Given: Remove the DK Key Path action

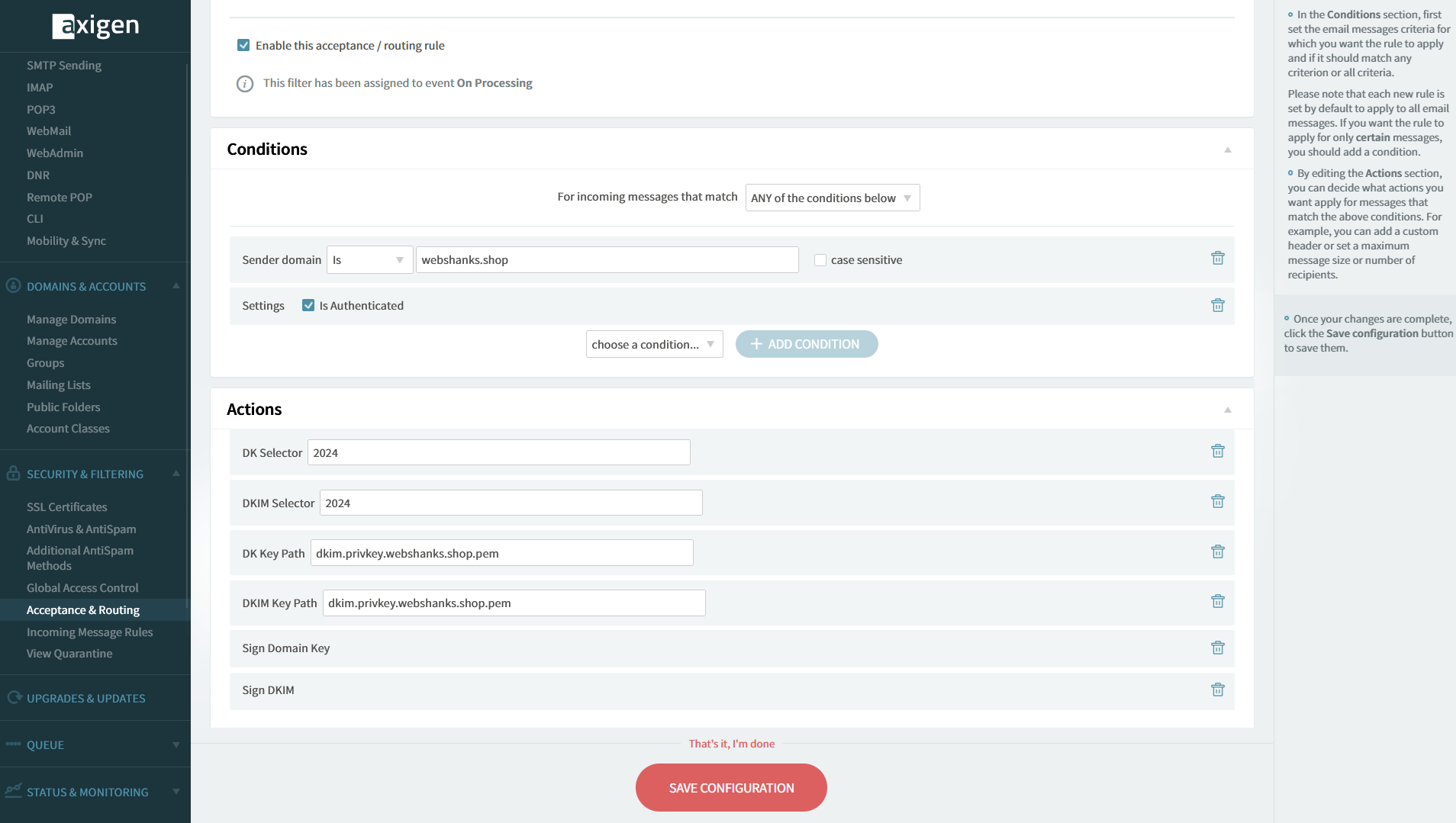Looking at the screenshot, I should click(1218, 551).
